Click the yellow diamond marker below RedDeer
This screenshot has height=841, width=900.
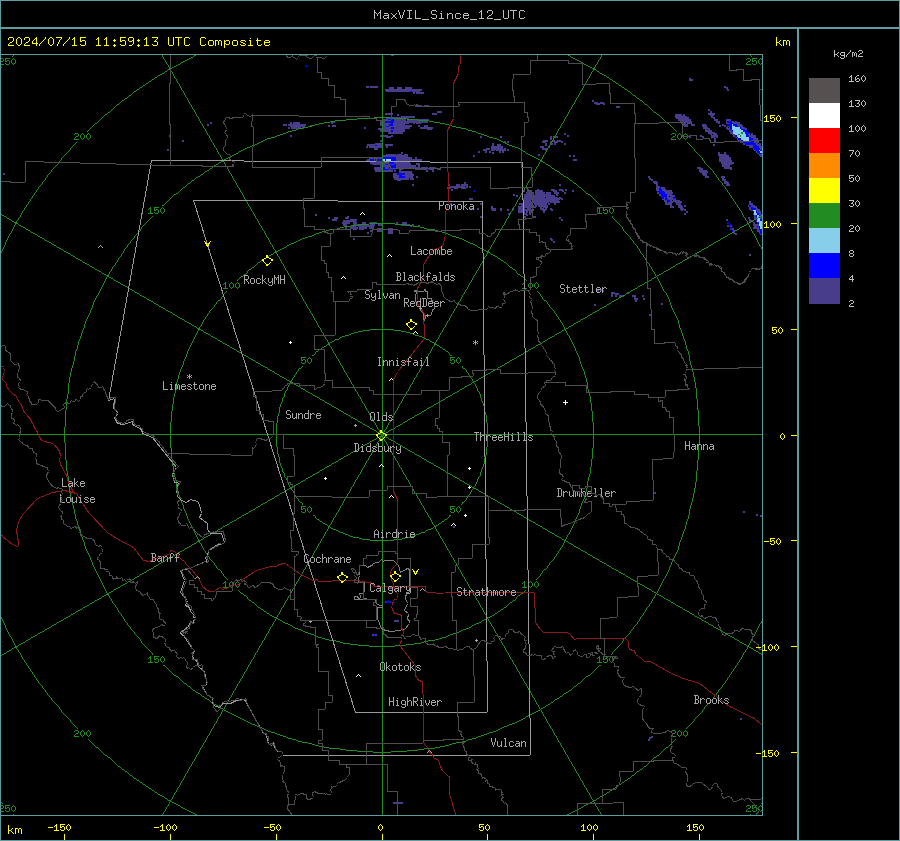412,325
